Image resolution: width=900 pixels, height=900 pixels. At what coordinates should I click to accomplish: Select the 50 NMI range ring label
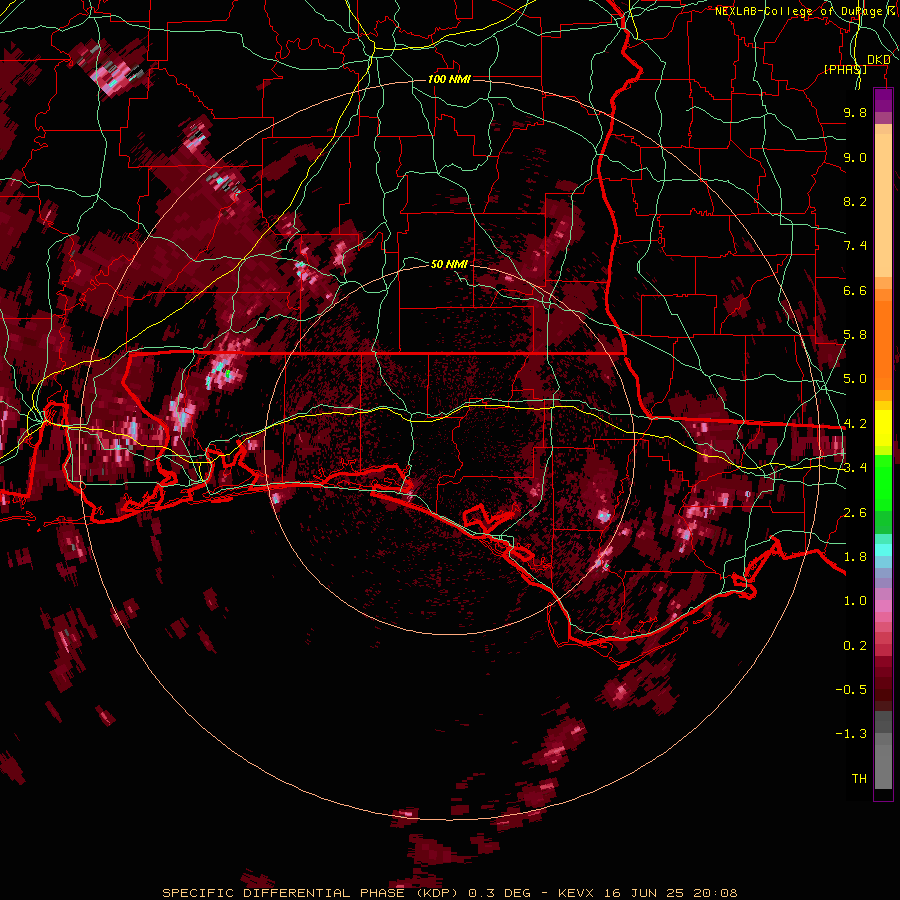[x=449, y=264]
